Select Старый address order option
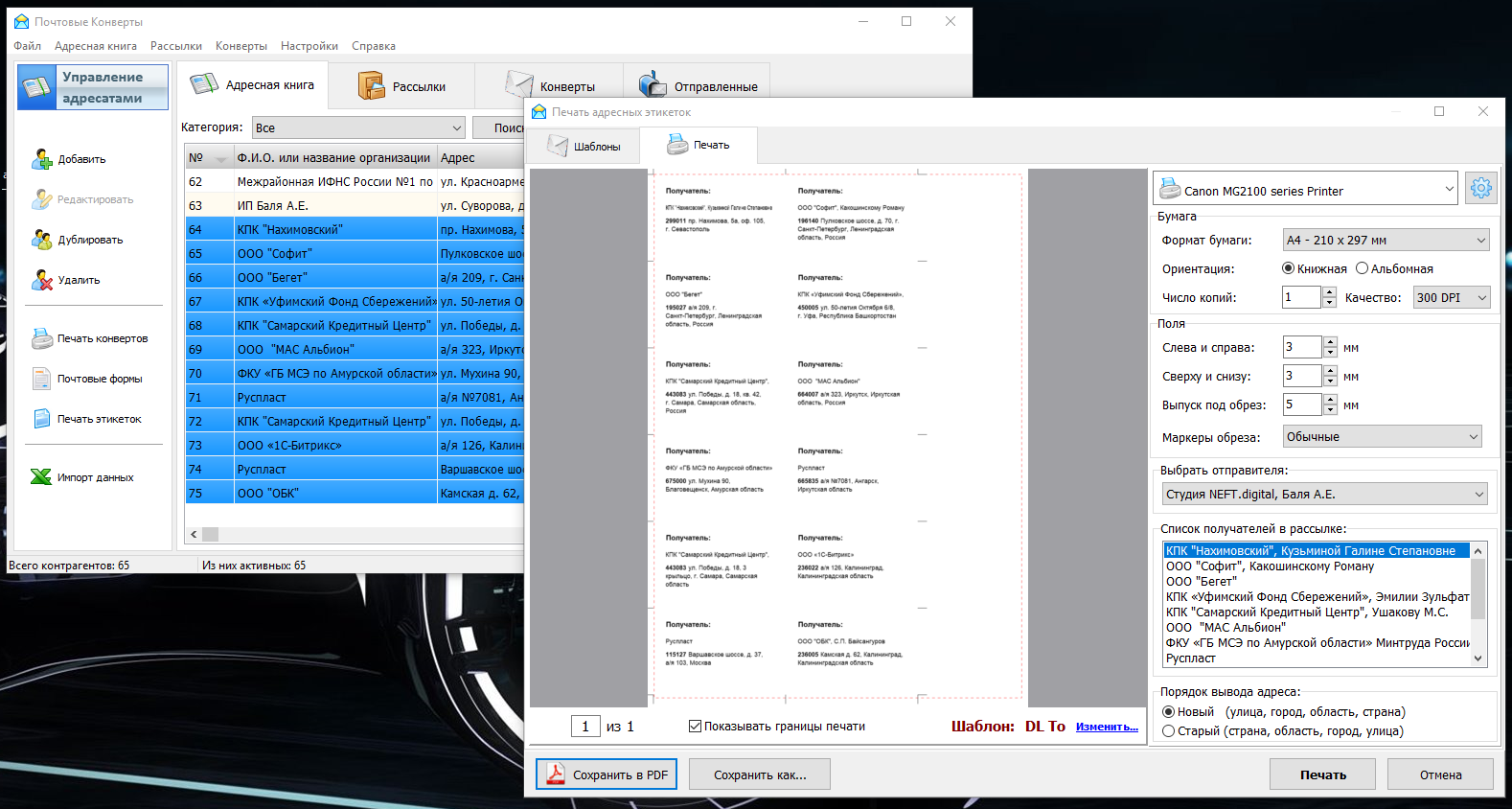 (x=1168, y=731)
